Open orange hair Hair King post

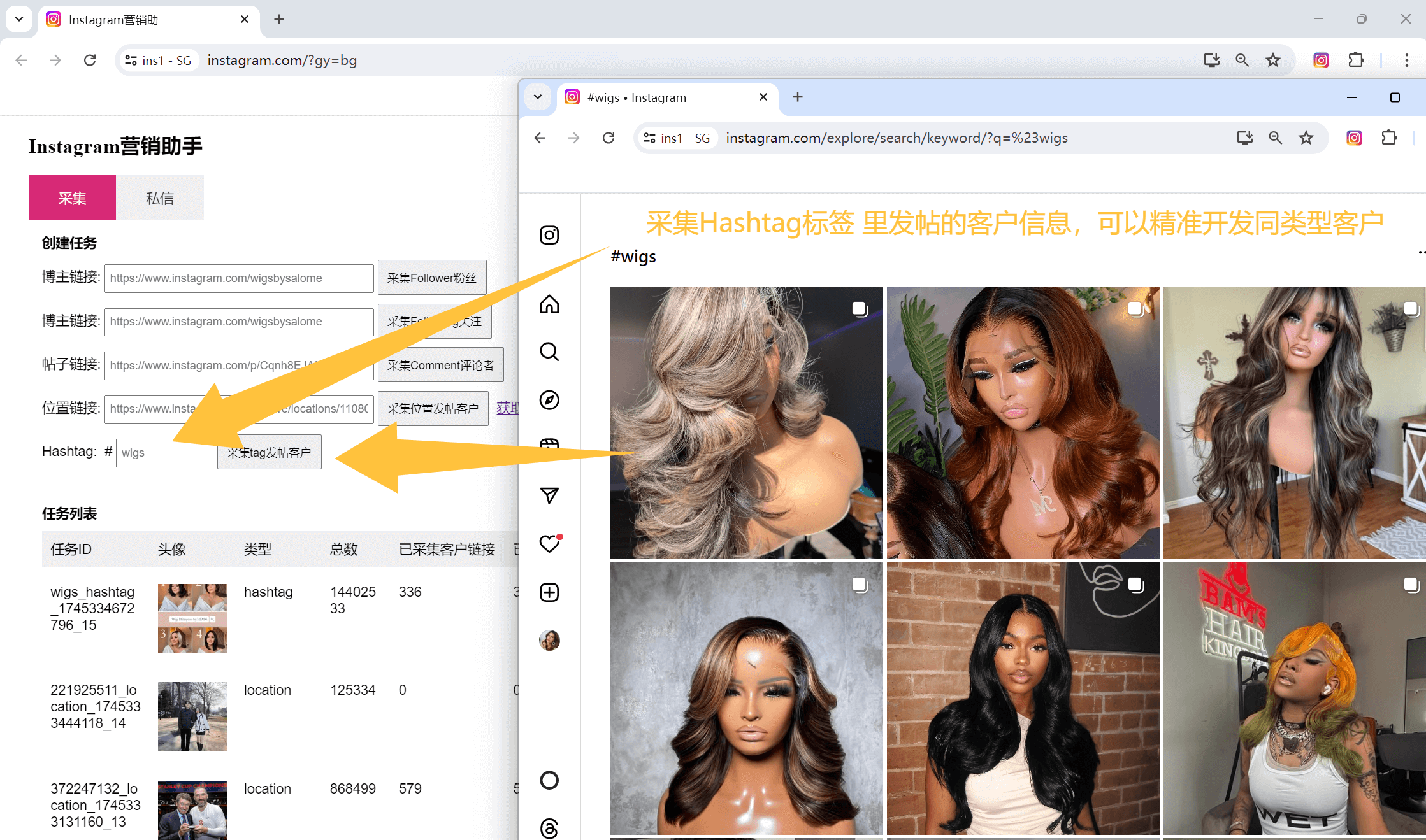tap(1294, 699)
